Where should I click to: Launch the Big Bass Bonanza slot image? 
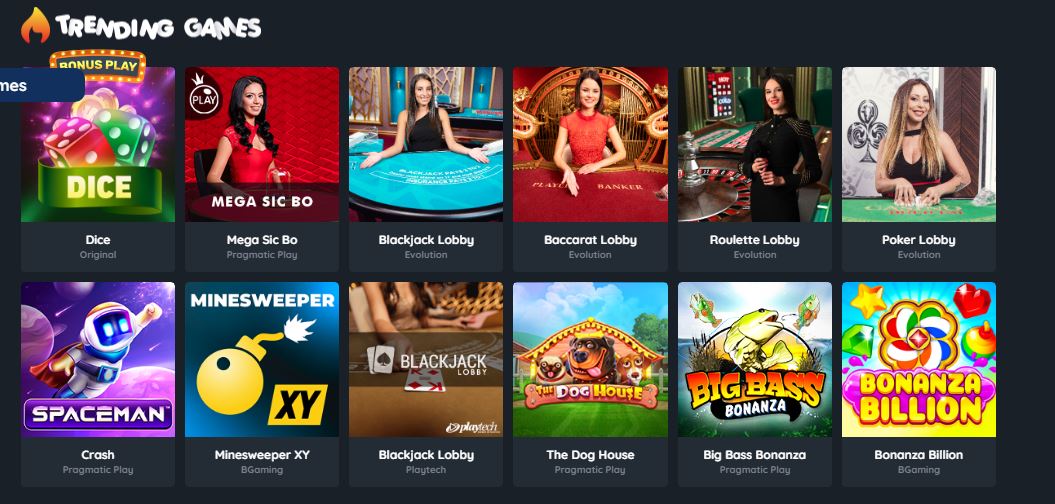pos(754,359)
